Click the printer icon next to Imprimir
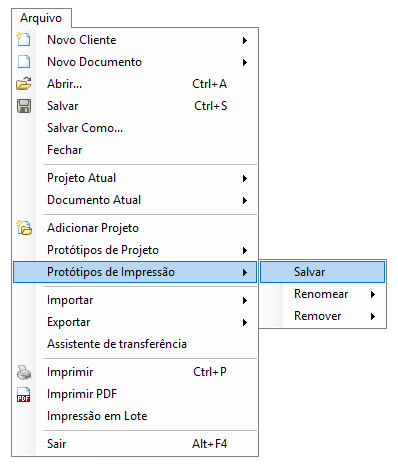Viewport: 398px width, 468px height. point(24,372)
